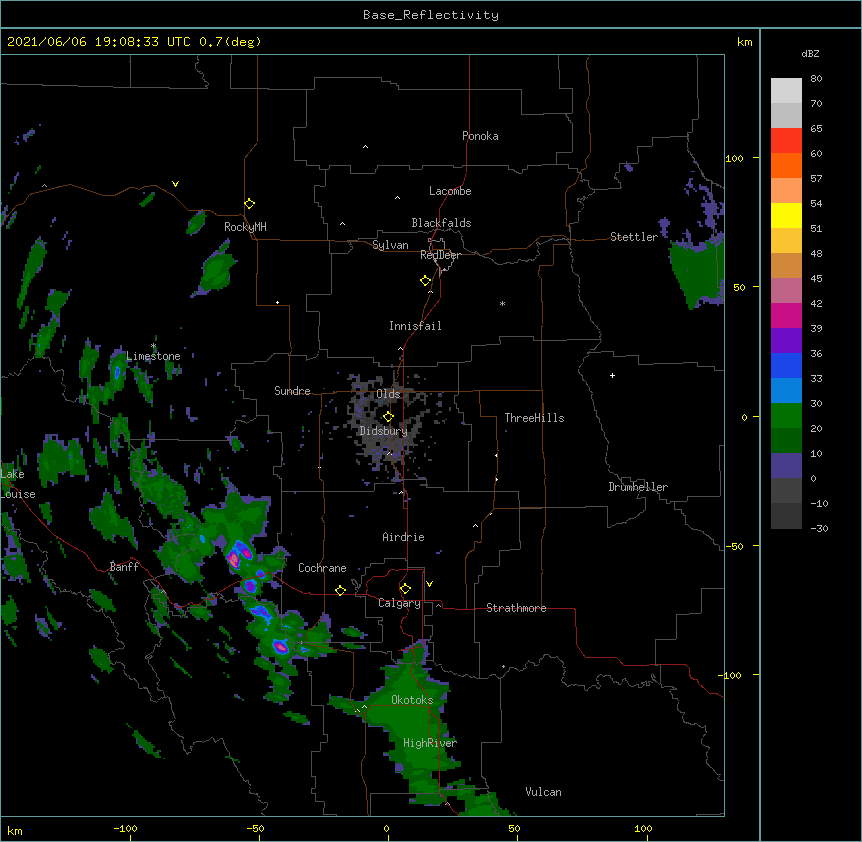Click the ThreeHills label
The width and height of the screenshot is (862, 842).
[x=534, y=418]
